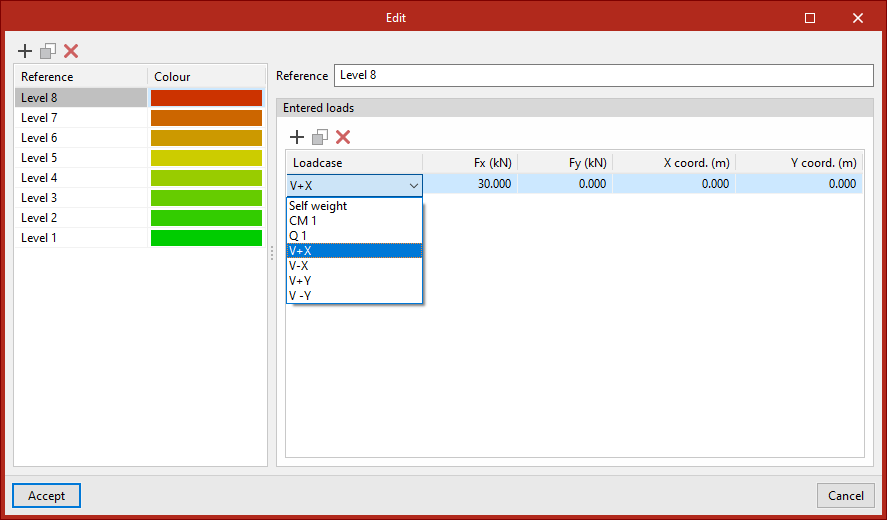Copy selected level with top-left duplicate icon
The image size is (887, 520).
coord(48,51)
